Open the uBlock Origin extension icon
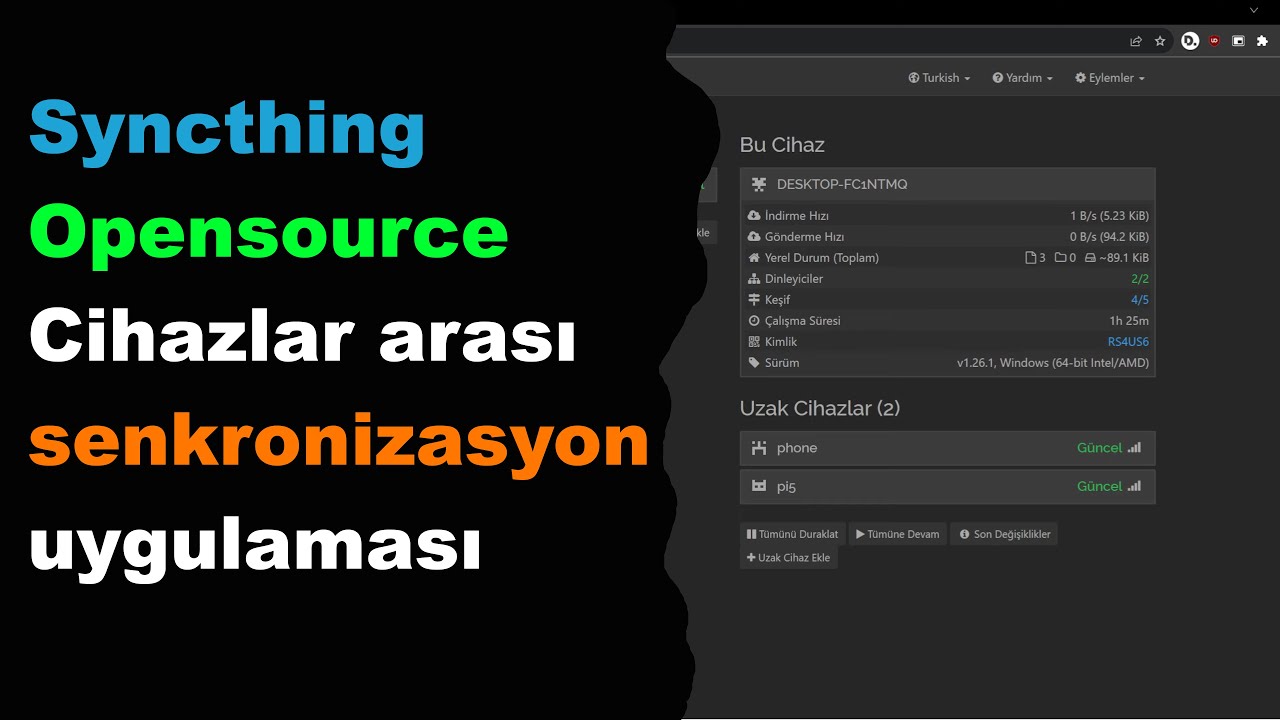1280x720 pixels. (1214, 41)
